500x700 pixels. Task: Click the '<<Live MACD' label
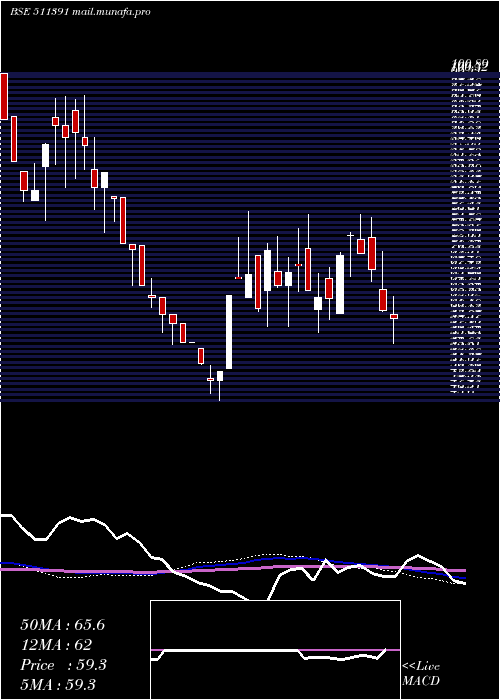point(421,673)
